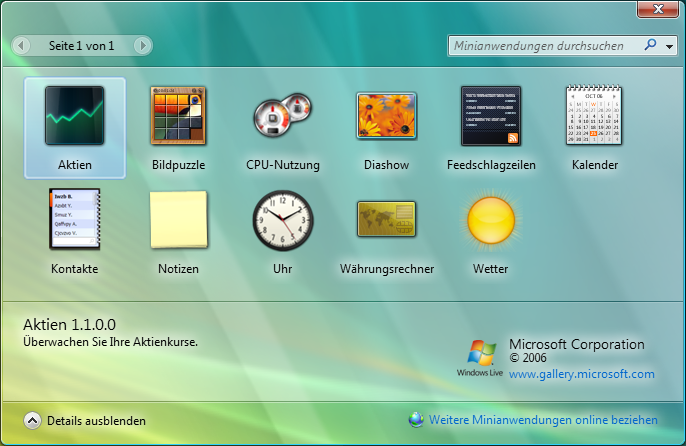Image resolution: width=686 pixels, height=446 pixels.
Task: Select the Aktien stocks gadget icon
Action: 75,116
